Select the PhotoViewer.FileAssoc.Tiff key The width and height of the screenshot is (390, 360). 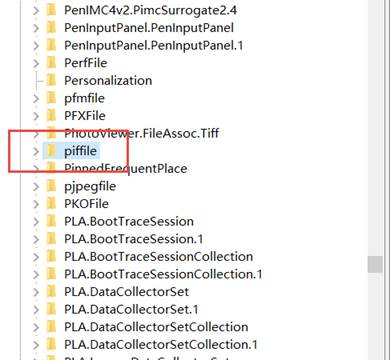pyautogui.click(x=142, y=133)
